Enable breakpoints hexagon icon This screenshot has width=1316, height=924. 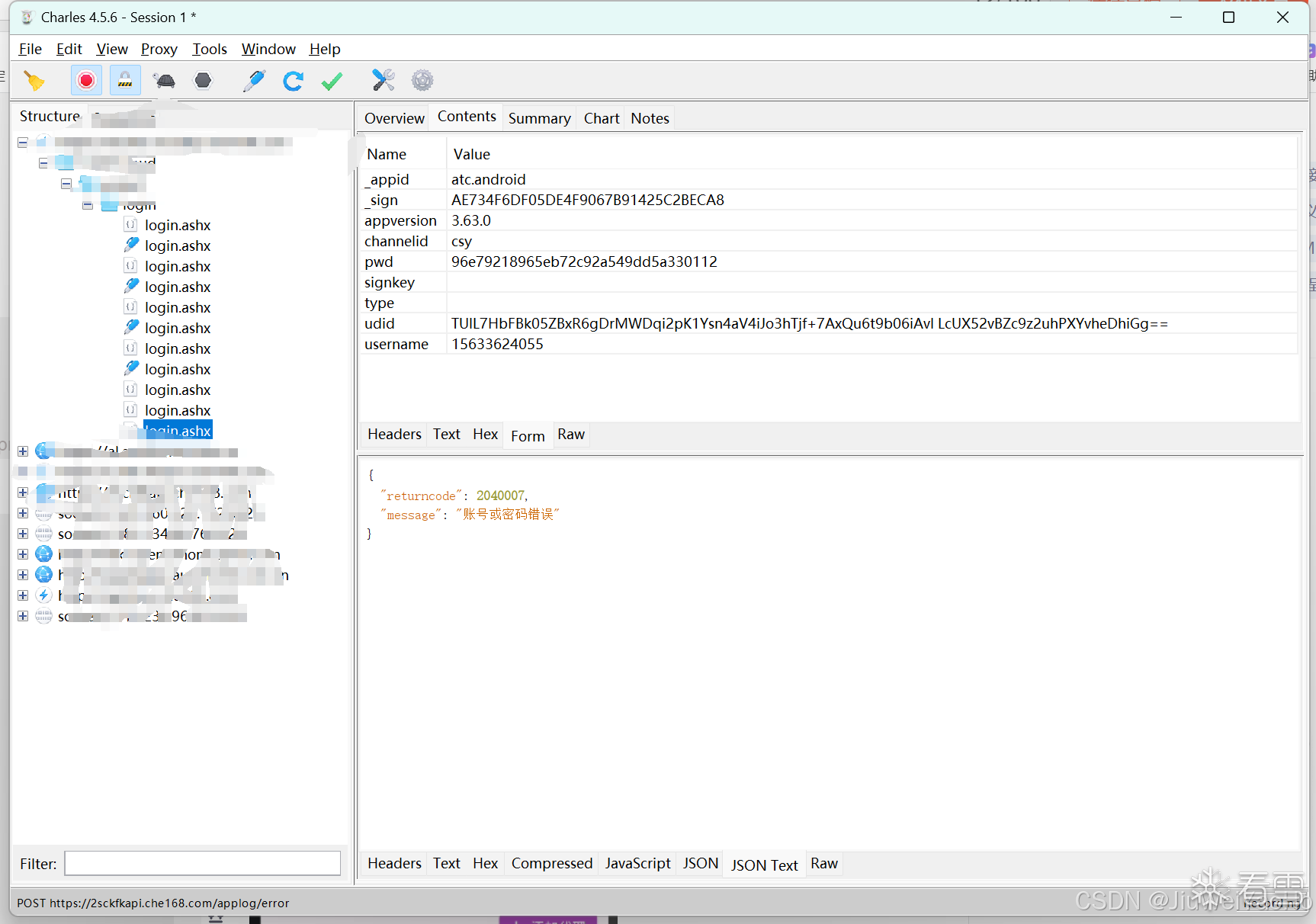[x=203, y=81]
